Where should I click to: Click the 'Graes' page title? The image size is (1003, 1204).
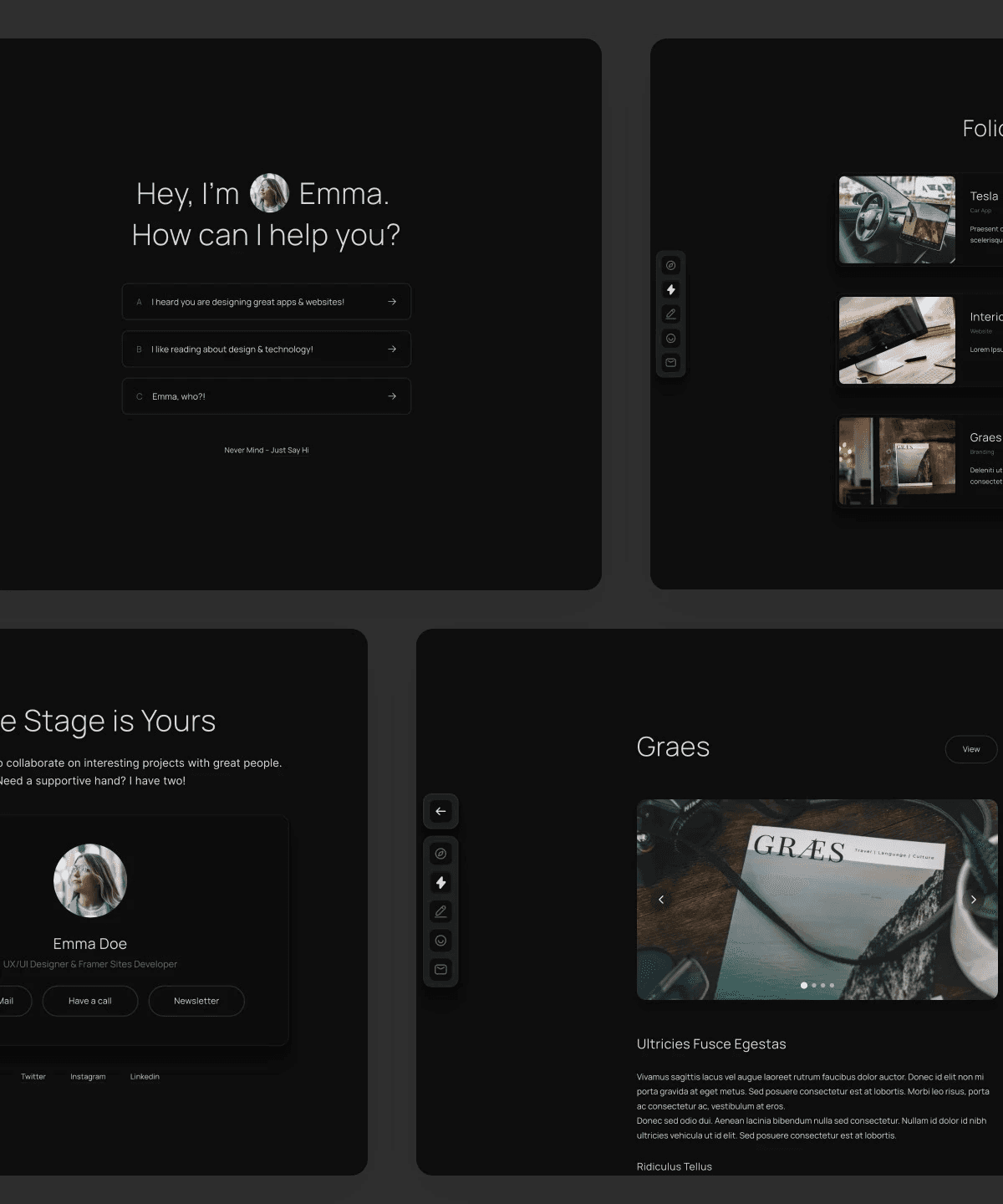(x=673, y=747)
